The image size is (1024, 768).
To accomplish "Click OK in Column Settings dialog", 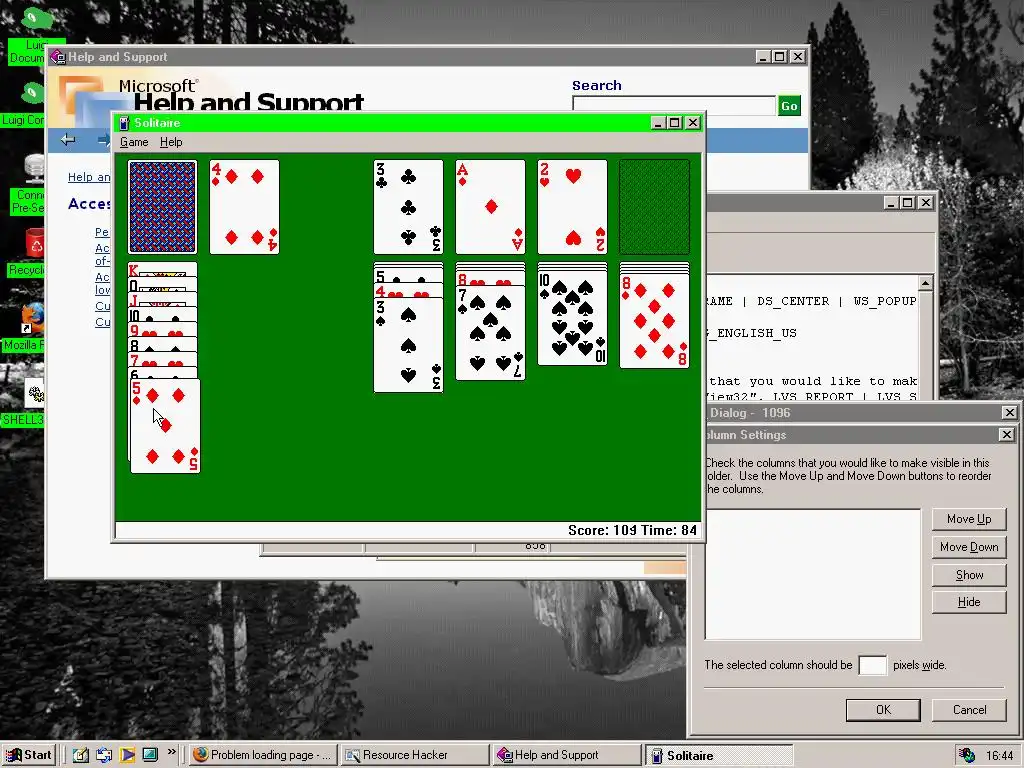I will click(x=883, y=710).
